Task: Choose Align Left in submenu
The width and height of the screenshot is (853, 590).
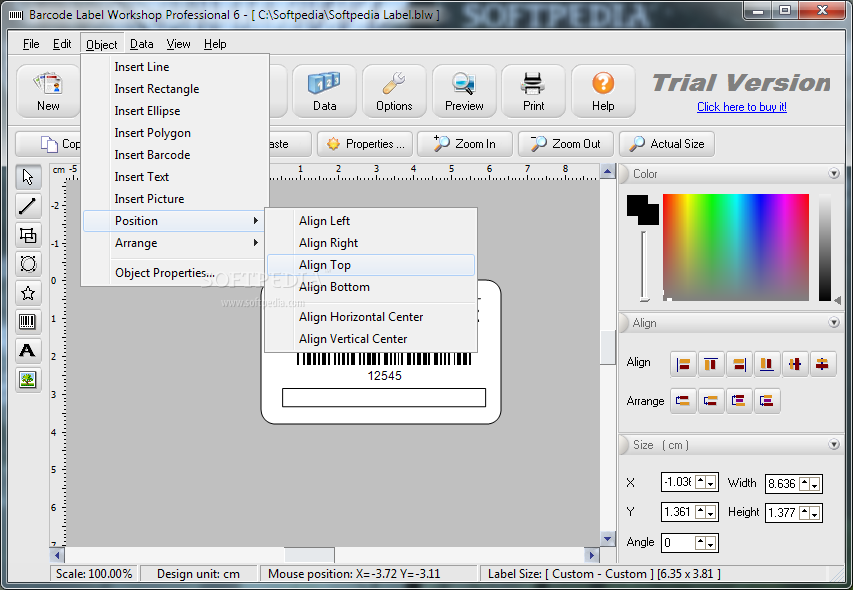Action: (x=371, y=221)
